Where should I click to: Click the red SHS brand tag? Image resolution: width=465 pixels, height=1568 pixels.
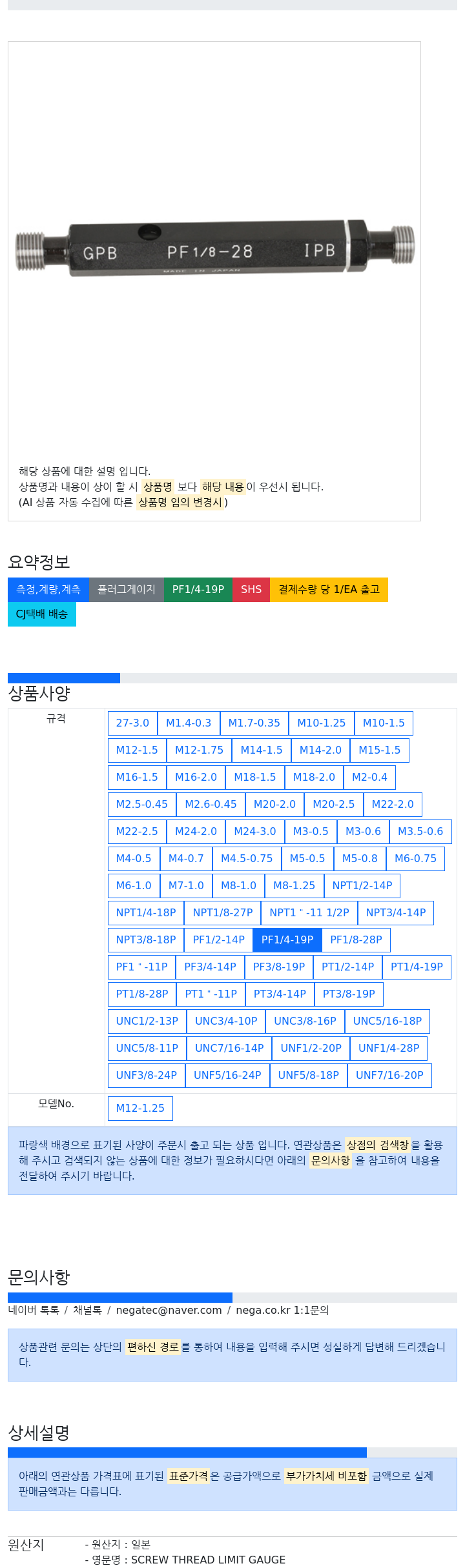pyautogui.click(x=251, y=589)
